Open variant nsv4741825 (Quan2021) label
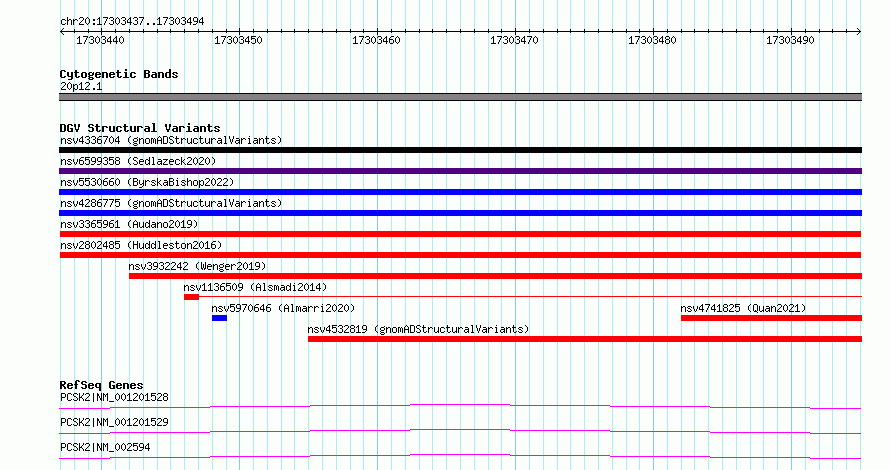The image size is (890, 470). click(x=743, y=308)
